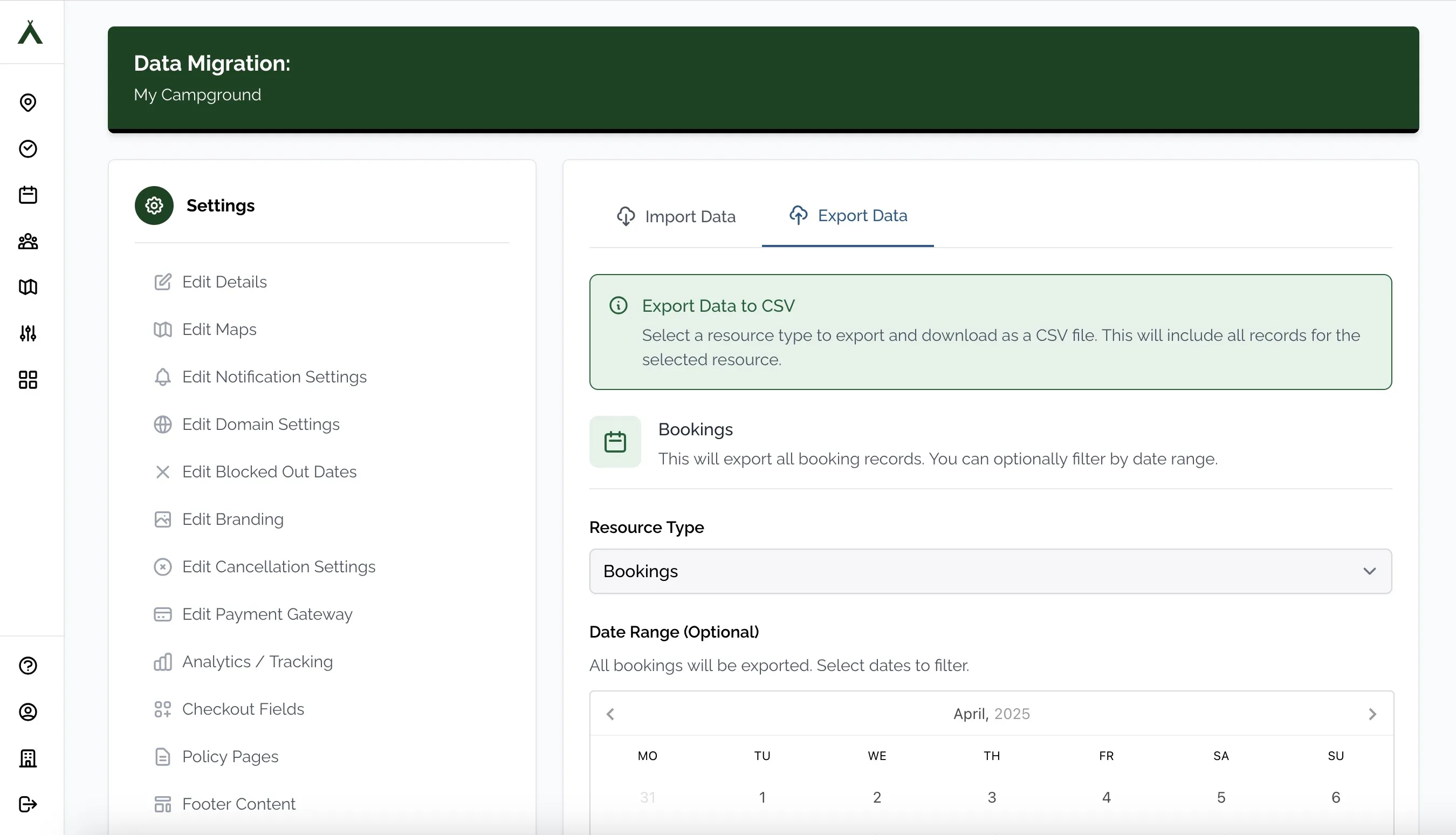
Task: Go to previous month in the calendar
Action: (610, 714)
